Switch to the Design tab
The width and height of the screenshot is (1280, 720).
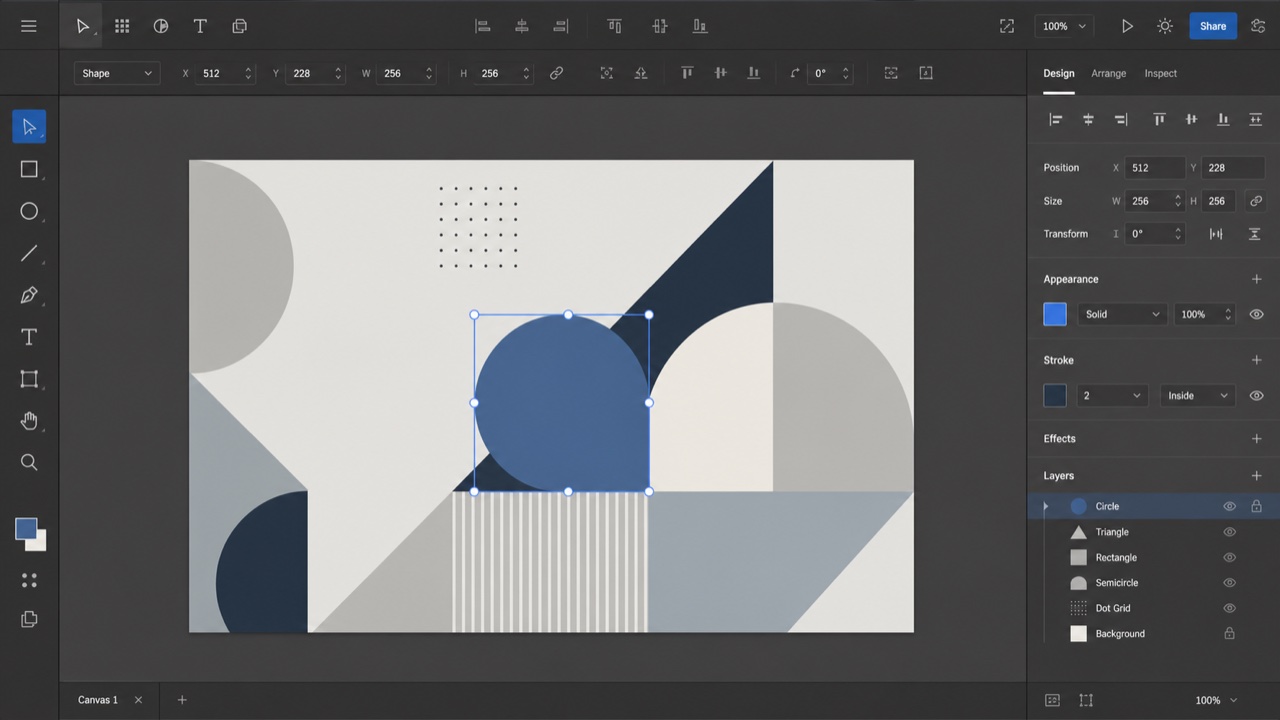[1059, 73]
